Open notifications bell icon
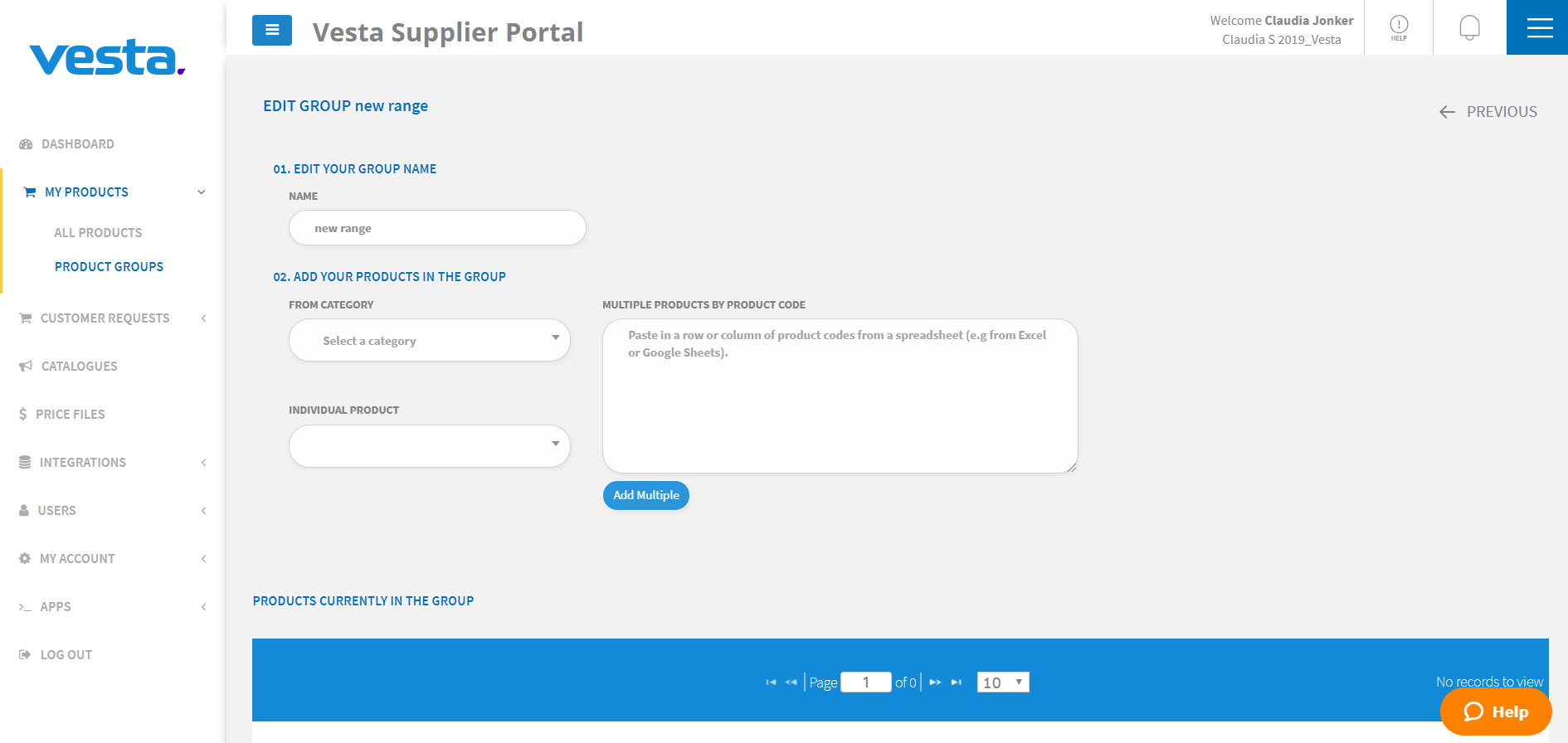Screen dimensions: 1568x743 coord(1469,27)
